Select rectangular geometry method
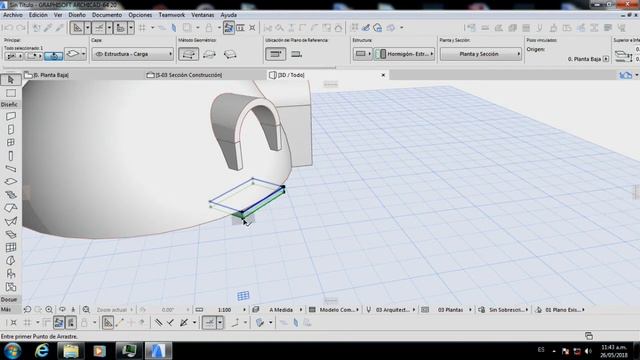Viewport: 640px width, 360px height. (209, 54)
